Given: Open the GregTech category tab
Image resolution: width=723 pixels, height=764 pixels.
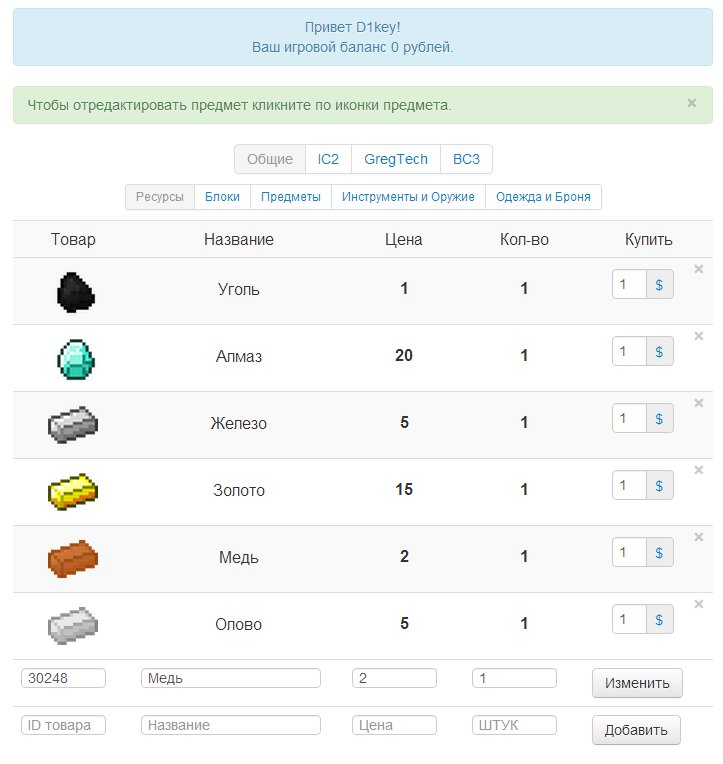Looking at the screenshot, I should [396, 159].
